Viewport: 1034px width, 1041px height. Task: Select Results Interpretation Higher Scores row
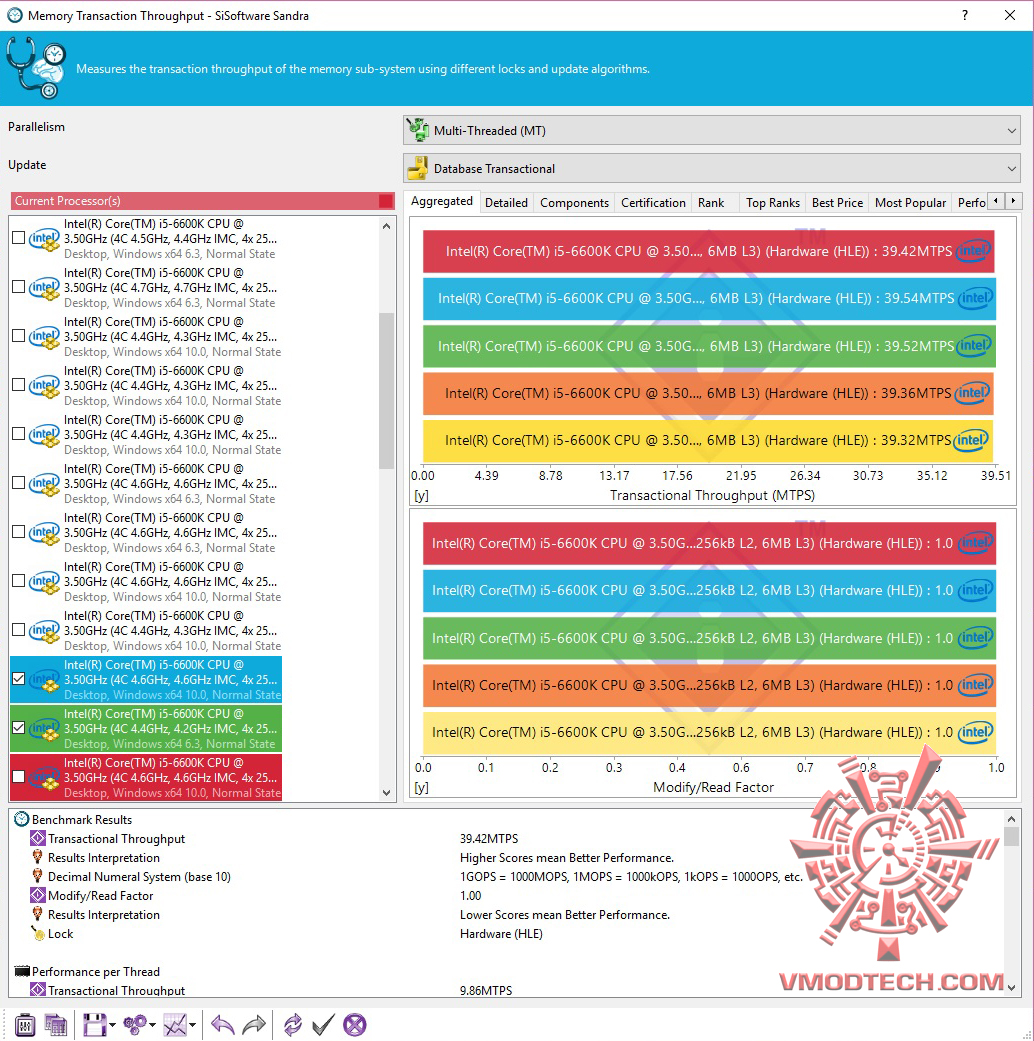(507, 858)
